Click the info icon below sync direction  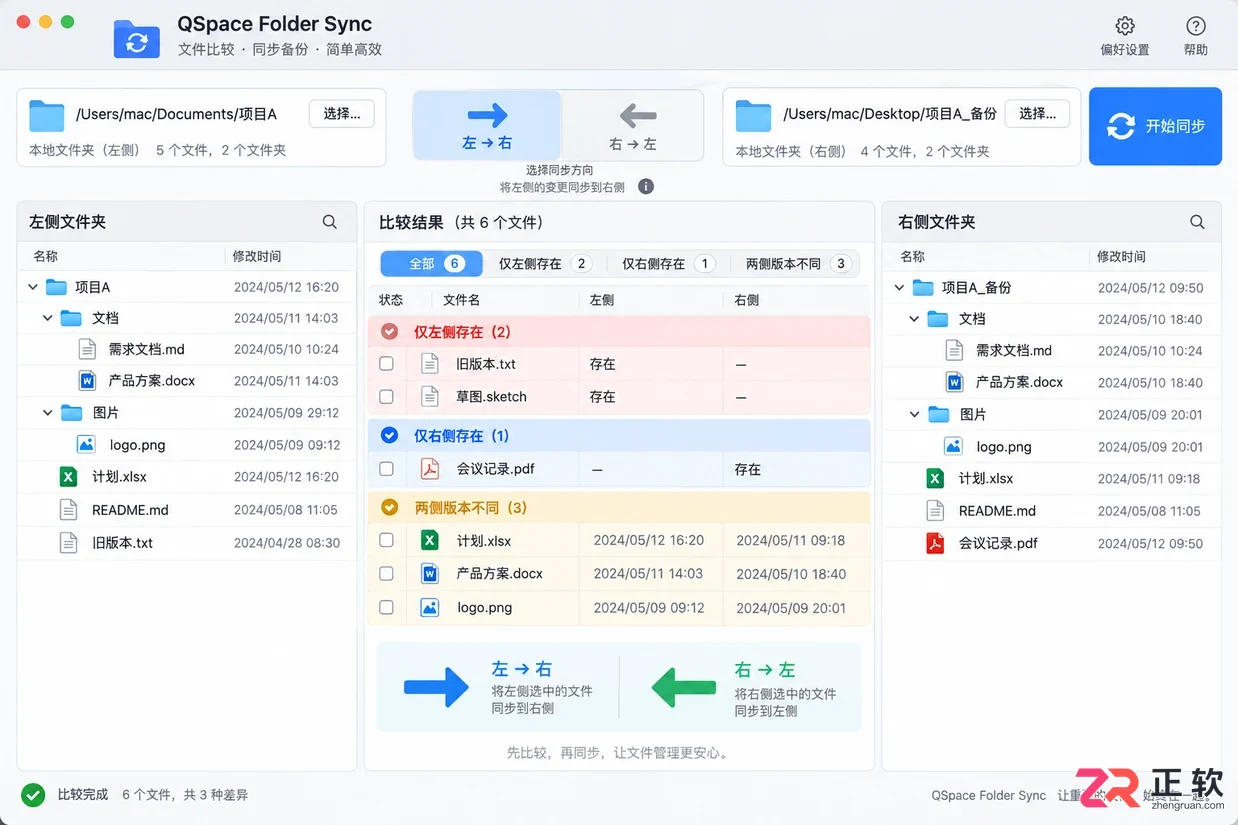coord(646,186)
